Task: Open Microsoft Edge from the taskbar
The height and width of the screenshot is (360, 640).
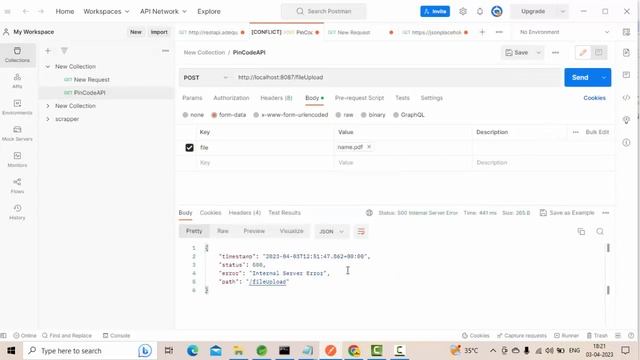Action: (192, 351)
